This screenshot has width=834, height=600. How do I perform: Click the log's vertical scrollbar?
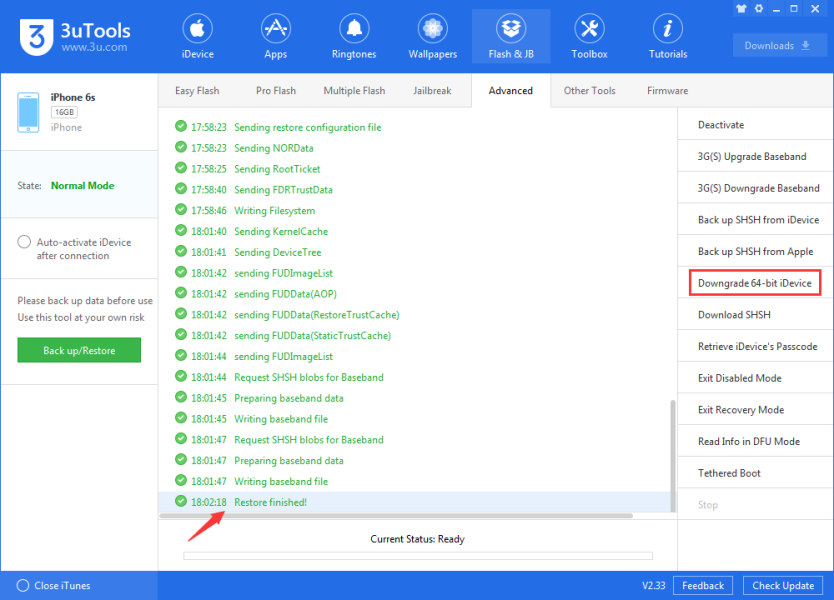coord(672,450)
